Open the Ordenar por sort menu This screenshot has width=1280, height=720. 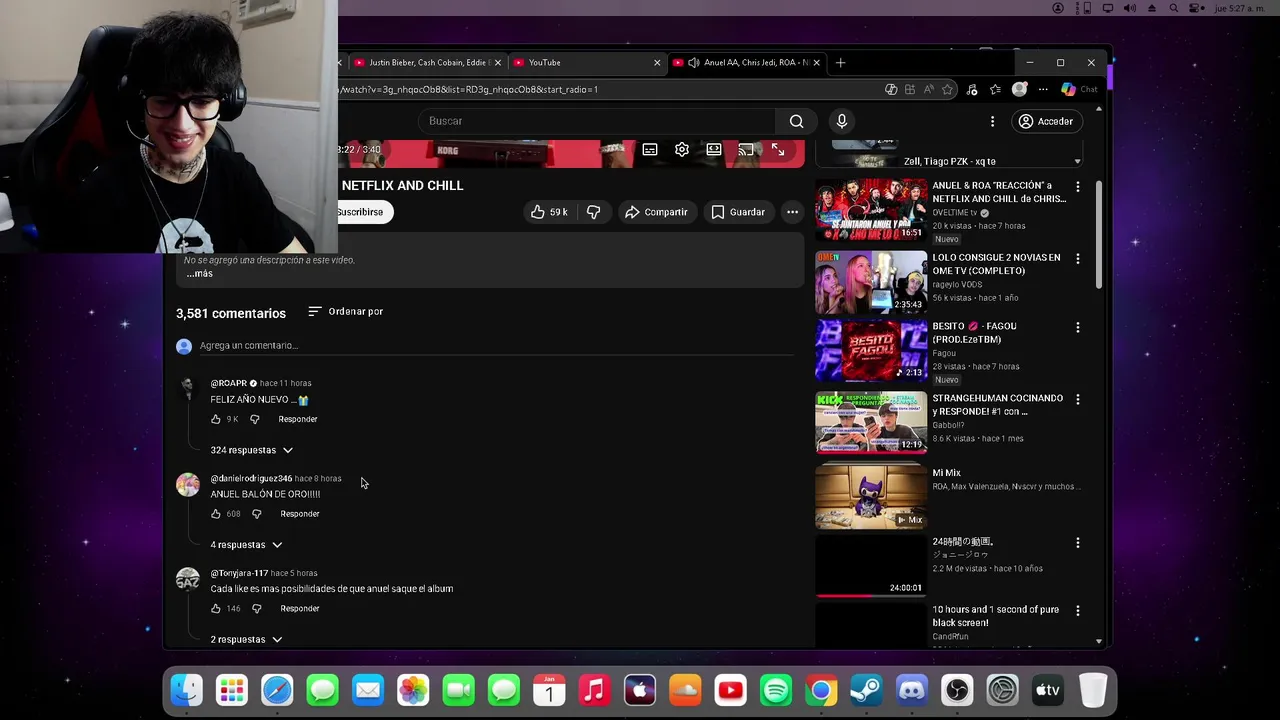[346, 311]
